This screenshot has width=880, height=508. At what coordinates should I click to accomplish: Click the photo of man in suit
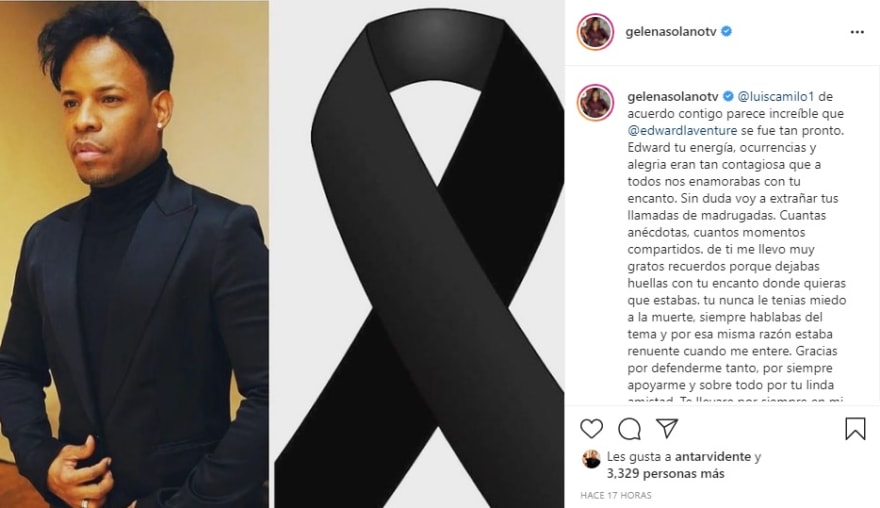click(134, 254)
